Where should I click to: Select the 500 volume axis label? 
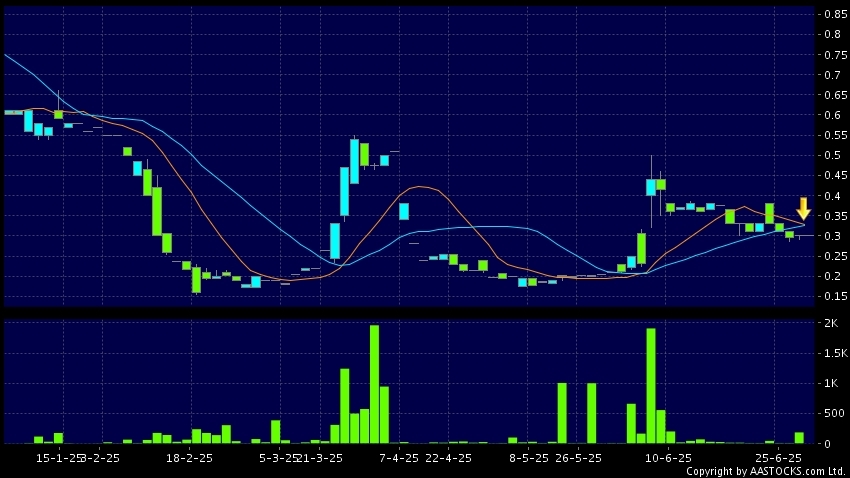834,414
